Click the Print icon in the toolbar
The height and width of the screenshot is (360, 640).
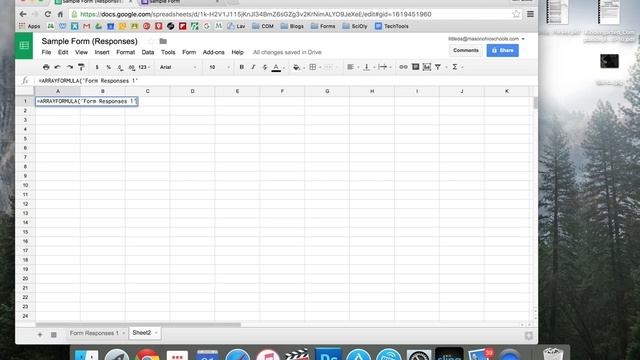pyautogui.click(x=46, y=67)
